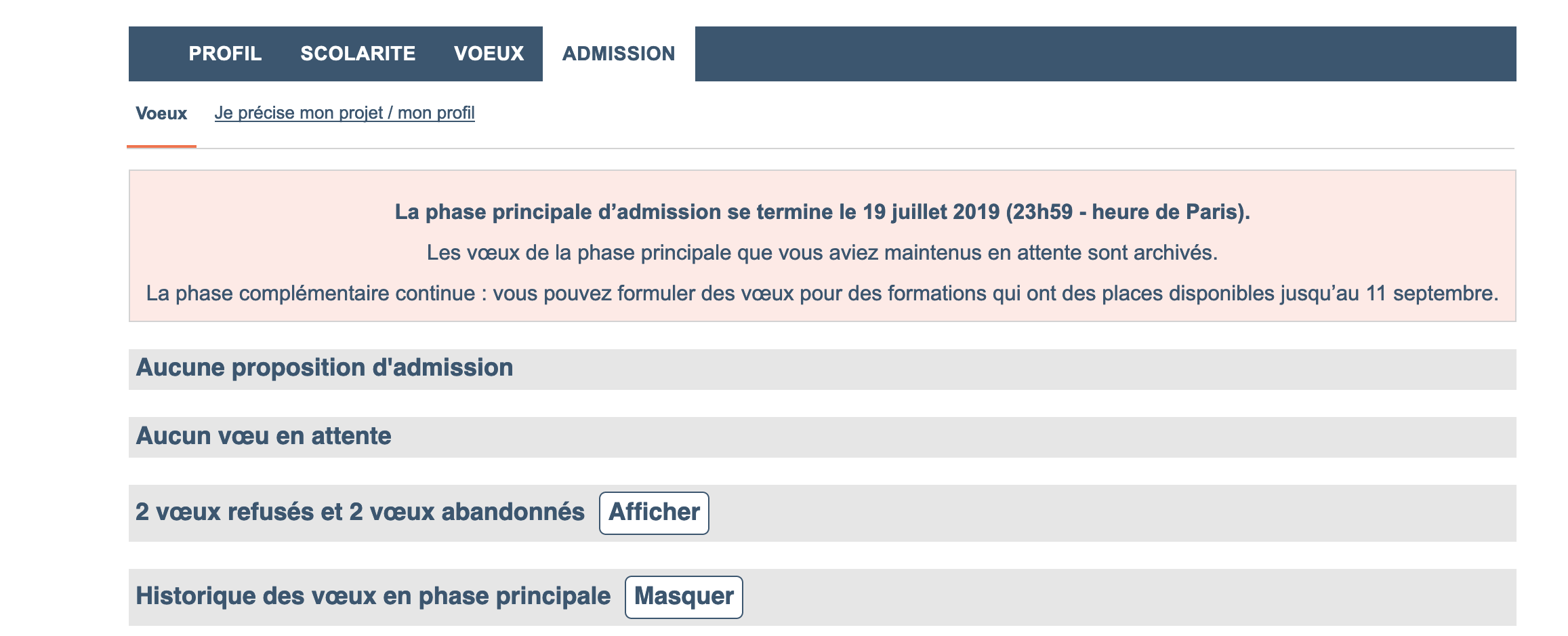Image resolution: width=1568 pixels, height=636 pixels.
Task: Go to the VOEUX main tab
Action: click(489, 54)
